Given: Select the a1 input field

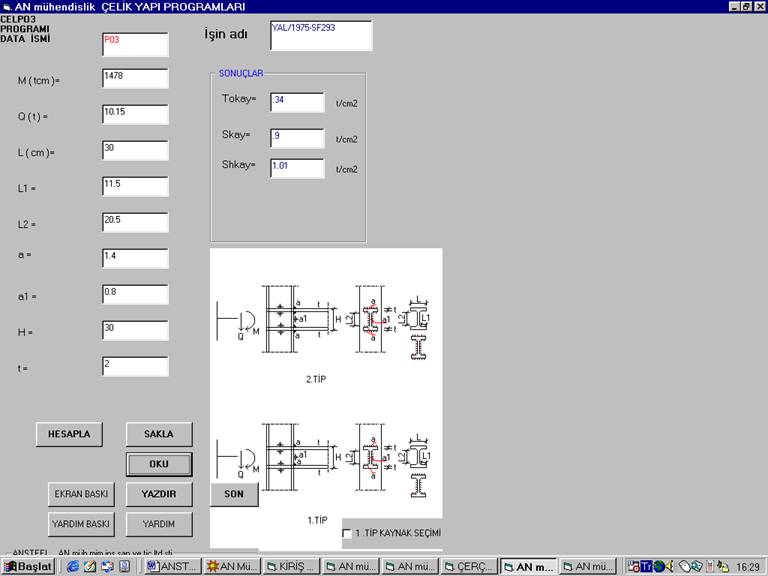Looking at the screenshot, I should pyautogui.click(x=136, y=294).
